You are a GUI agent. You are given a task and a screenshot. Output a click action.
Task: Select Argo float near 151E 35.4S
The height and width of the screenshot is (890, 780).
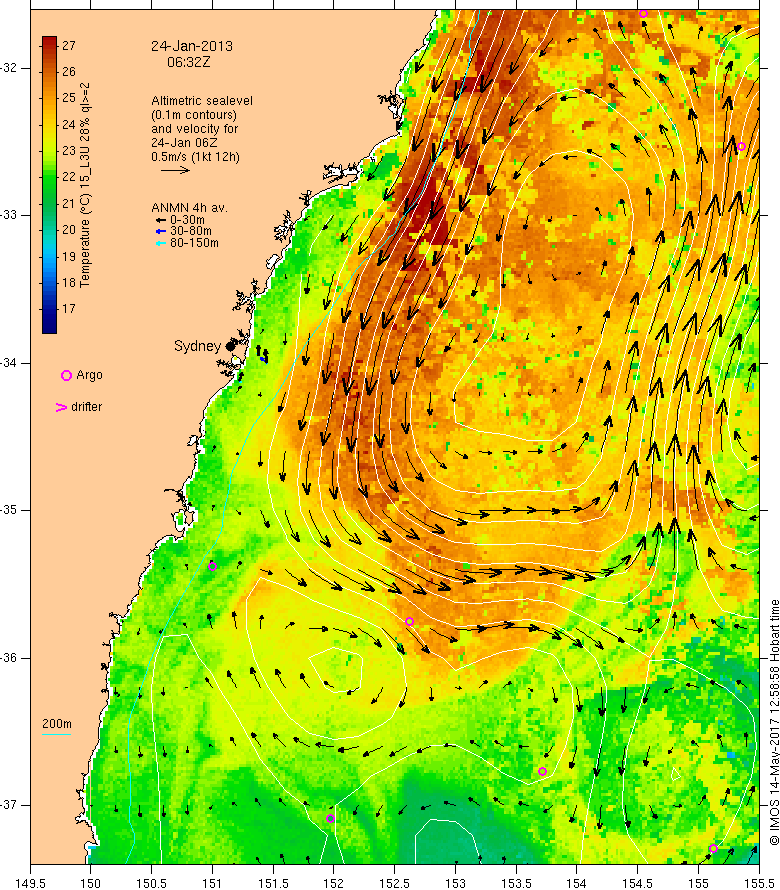tap(212, 566)
